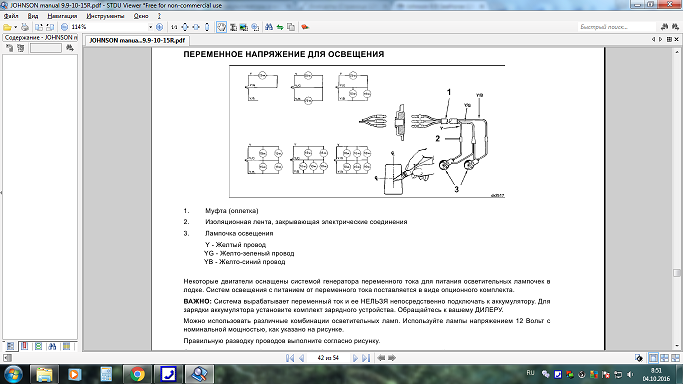Switch sidebar to bookmarks panel tab
The height and width of the screenshot is (384, 683).
(x=24, y=346)
